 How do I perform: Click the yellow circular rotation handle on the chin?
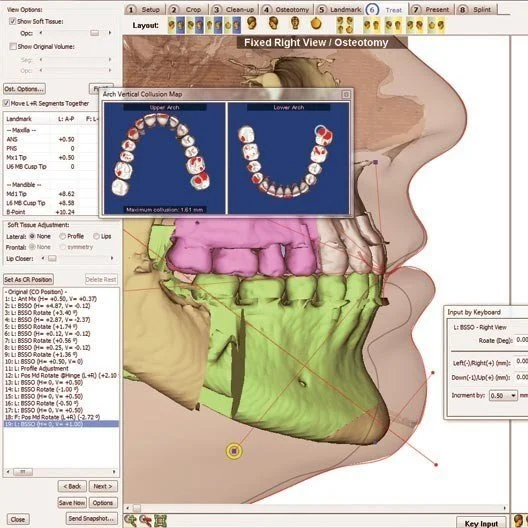234,451
